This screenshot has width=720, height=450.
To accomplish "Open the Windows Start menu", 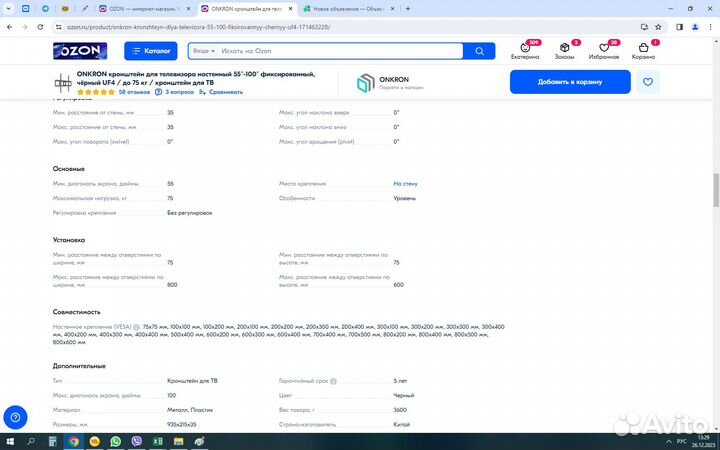I will pyautogui.click(x=9, y=442).
